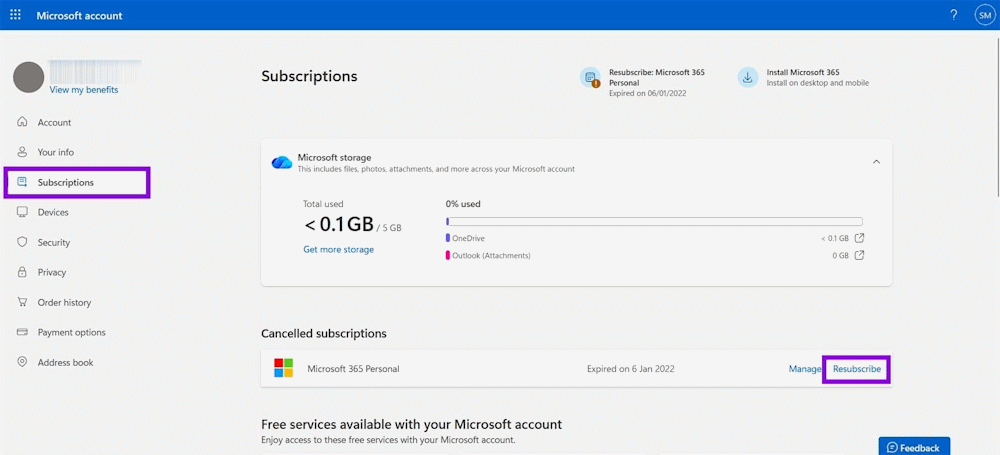Click the Subscriptions sidebar icon

coord(22,182)
